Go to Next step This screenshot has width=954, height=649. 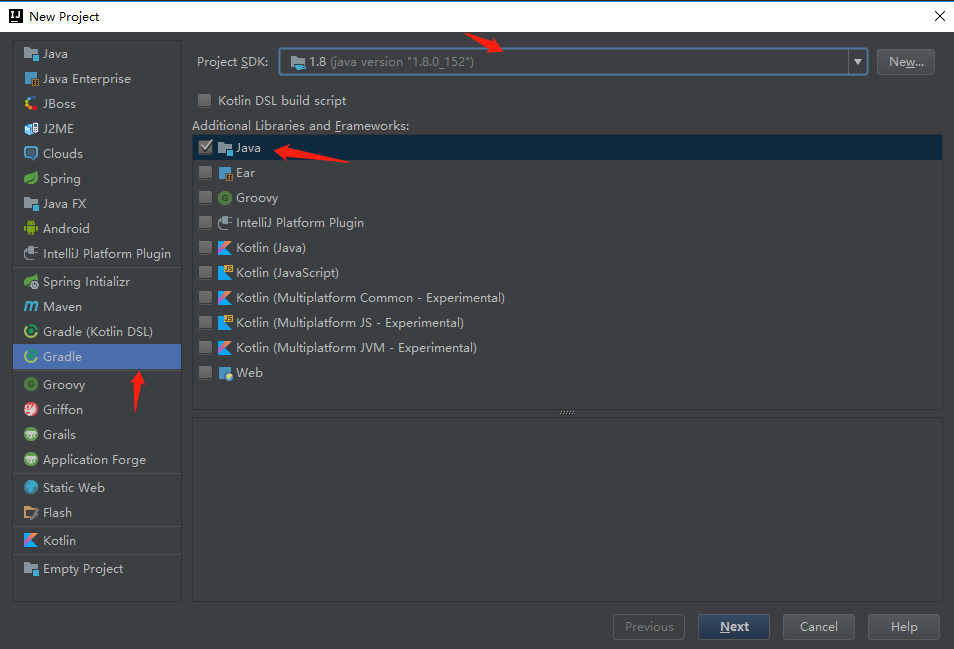pos(734,626)
